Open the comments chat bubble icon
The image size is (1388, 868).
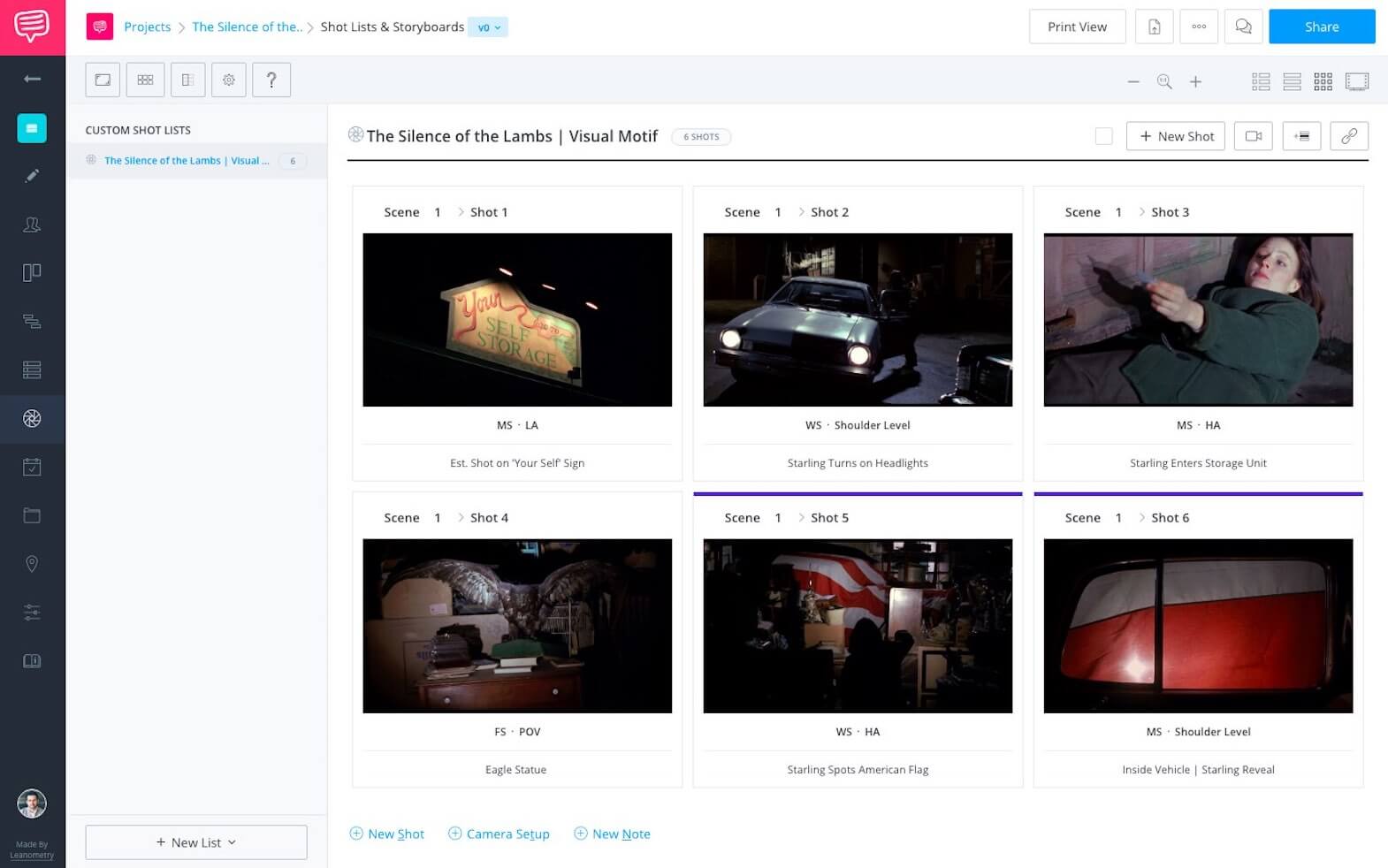coord(1243,27)
